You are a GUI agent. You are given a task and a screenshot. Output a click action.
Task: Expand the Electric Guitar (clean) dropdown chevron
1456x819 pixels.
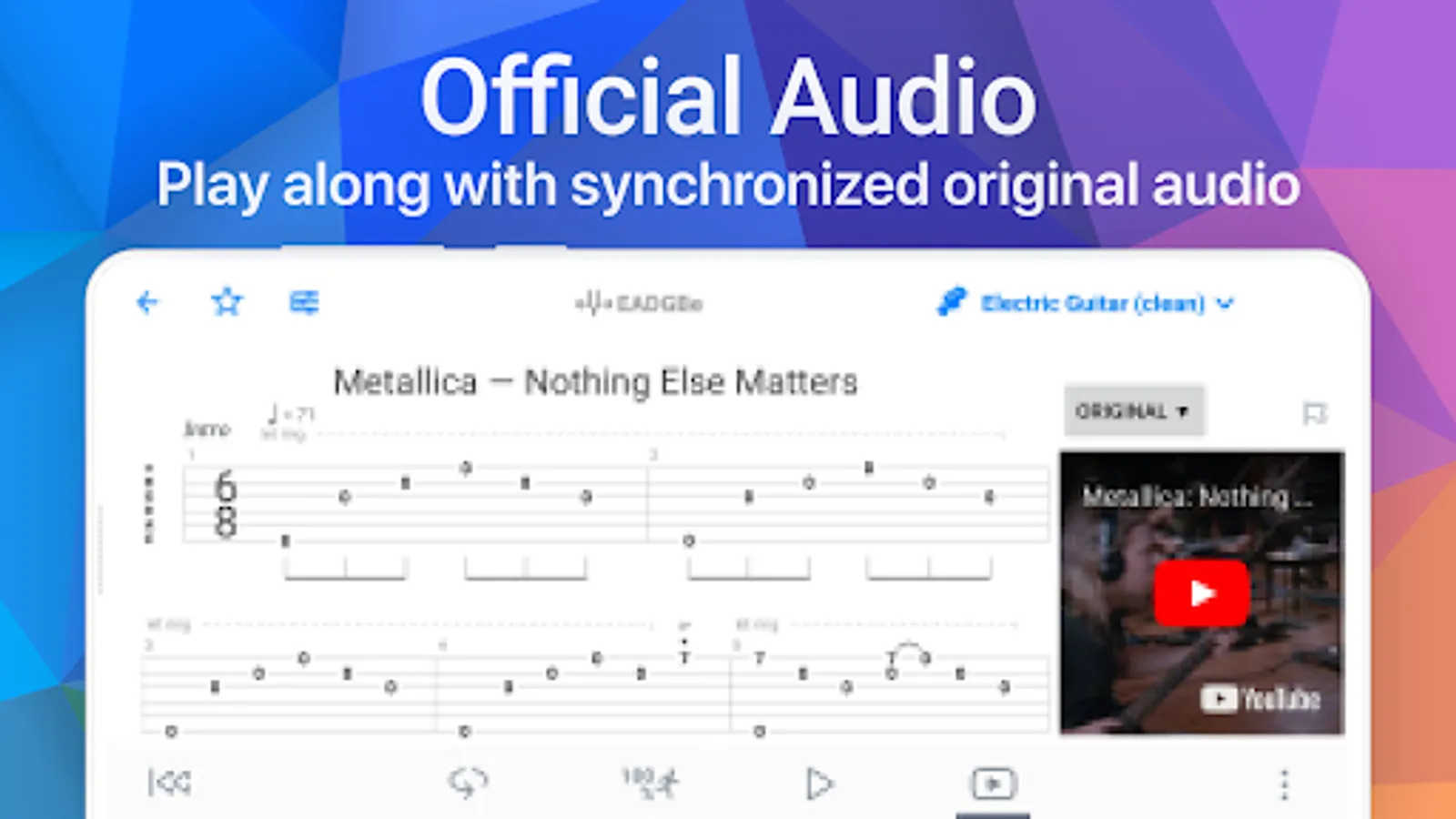(1225, 303)
